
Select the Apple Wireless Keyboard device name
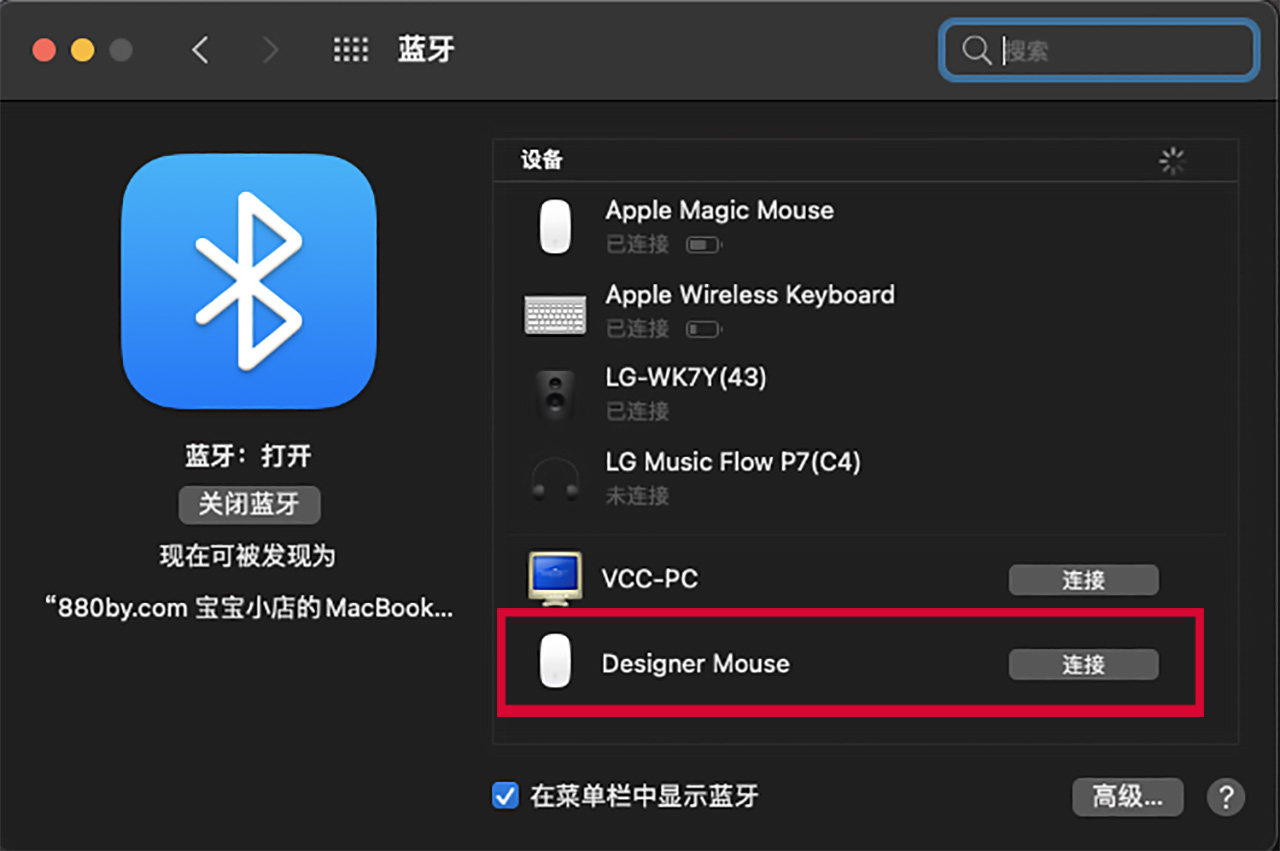pyautogui.click(x=750, y=295)
